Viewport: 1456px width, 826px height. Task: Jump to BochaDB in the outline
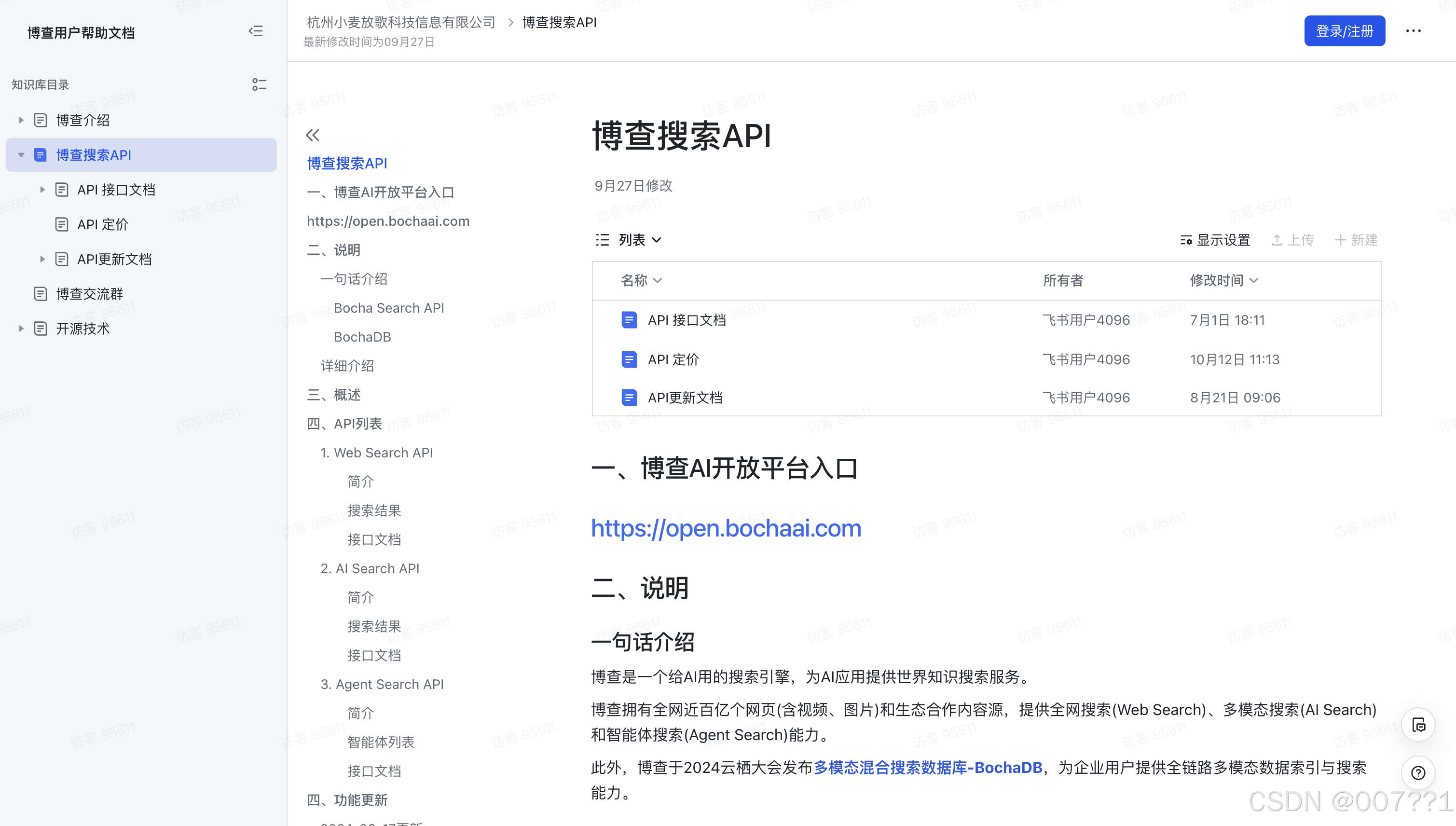pos(362,337)
